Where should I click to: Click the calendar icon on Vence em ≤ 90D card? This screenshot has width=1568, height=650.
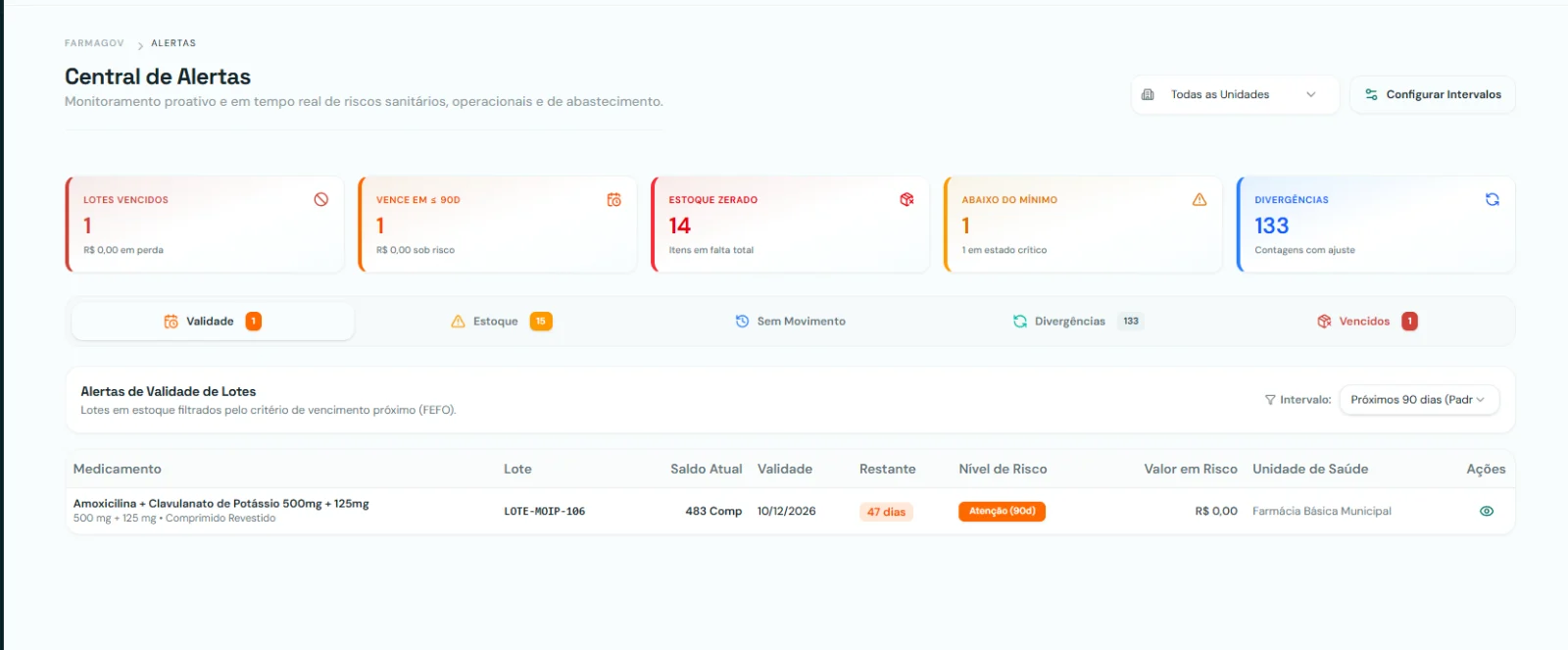(614, 199)
